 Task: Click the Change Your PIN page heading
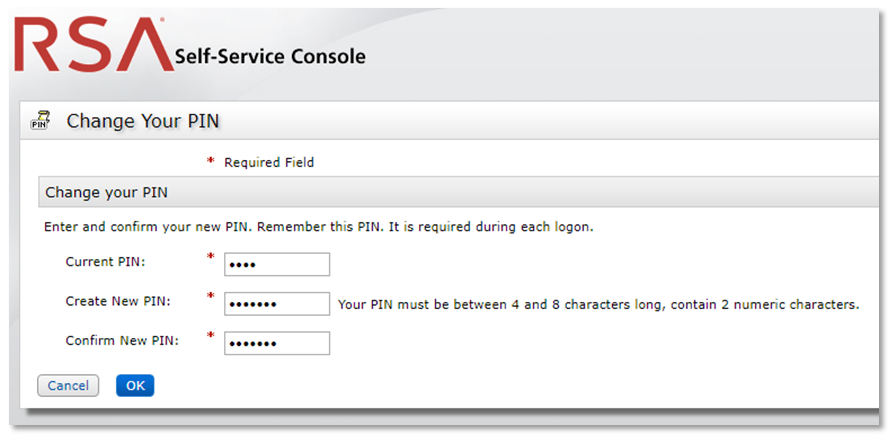(143, 121)
